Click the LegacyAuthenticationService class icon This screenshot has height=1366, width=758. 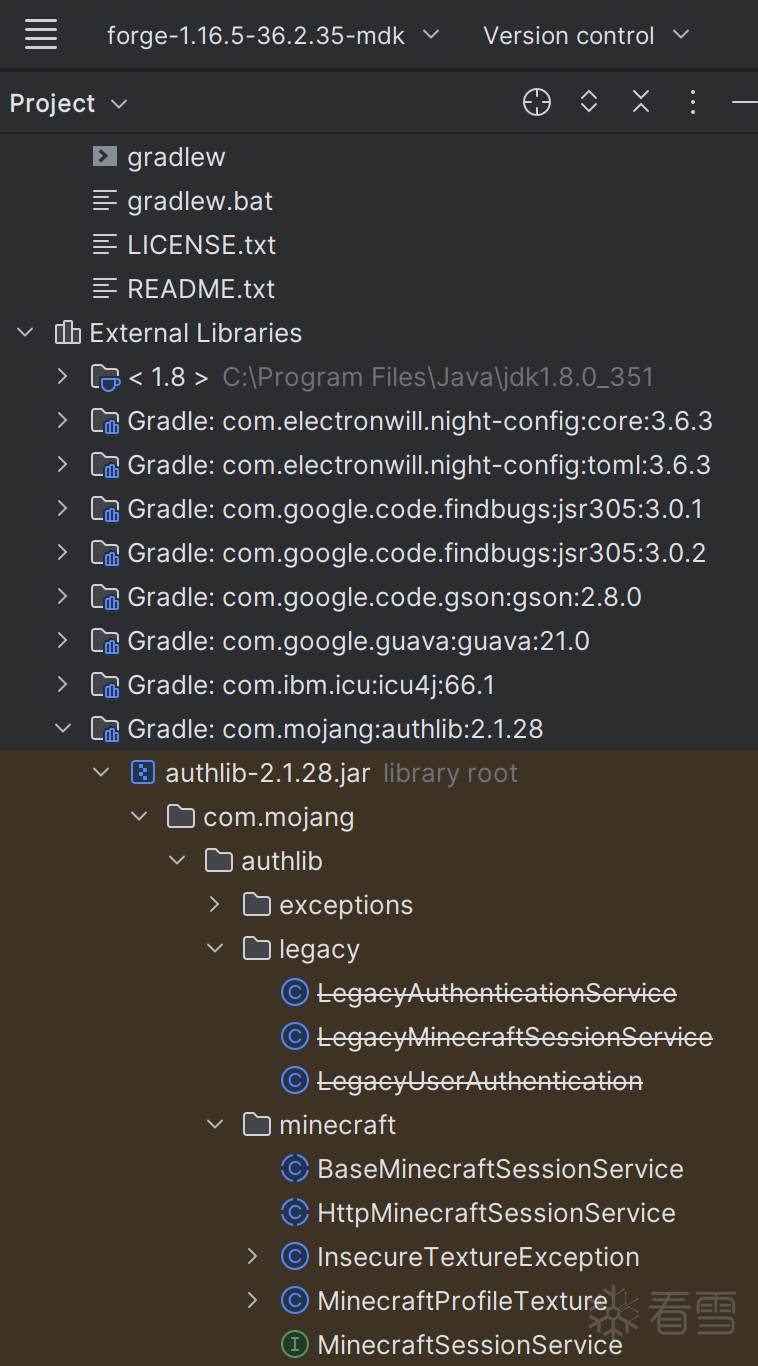[x=294, y=993]
